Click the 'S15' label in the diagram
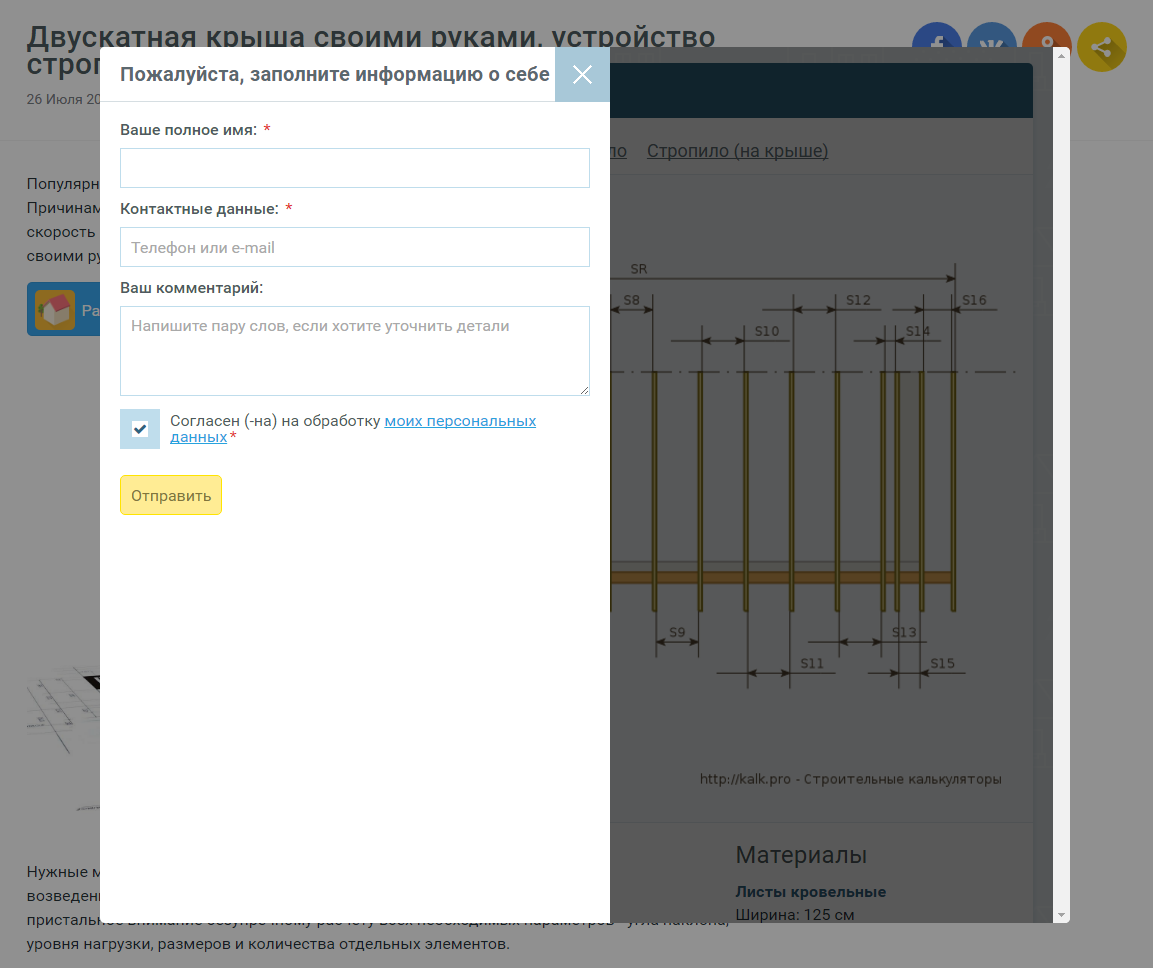 [x=943, y=663]
